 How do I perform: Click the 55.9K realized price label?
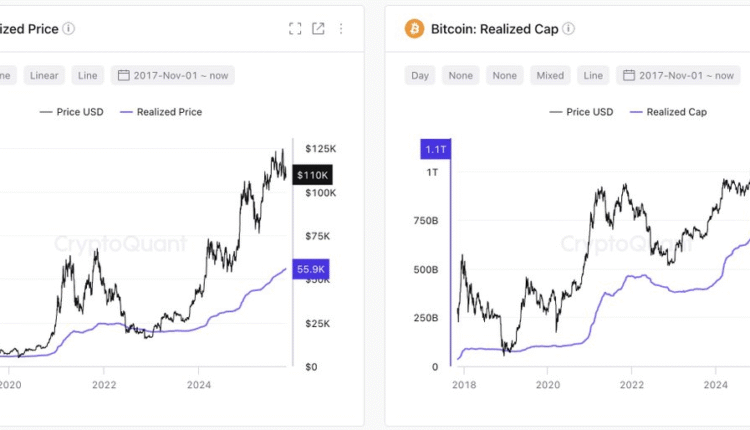coord(312,270)
